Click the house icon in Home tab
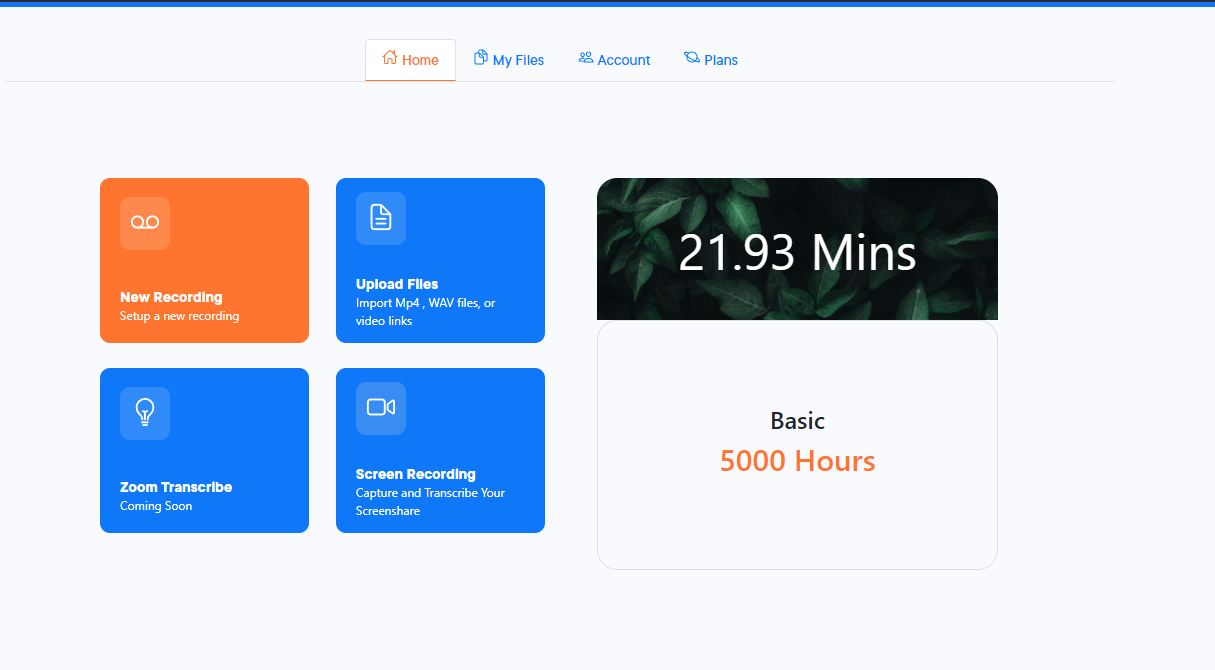This screenshot has width=1215, height=670. click(390, 58)
